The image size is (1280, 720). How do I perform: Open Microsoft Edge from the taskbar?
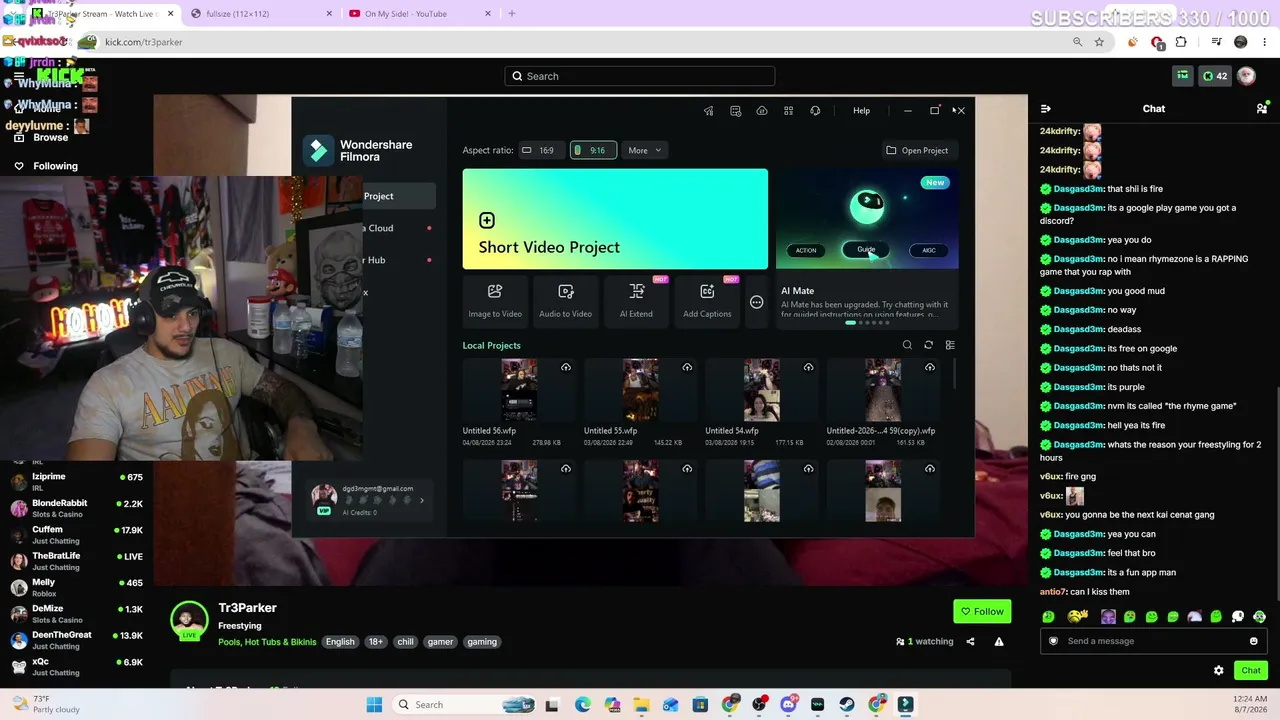[583, 705]
